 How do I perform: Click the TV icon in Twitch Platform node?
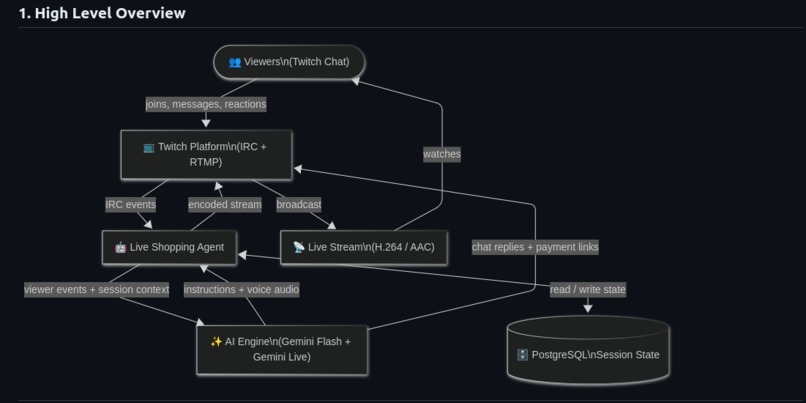[x=149, y=148]
